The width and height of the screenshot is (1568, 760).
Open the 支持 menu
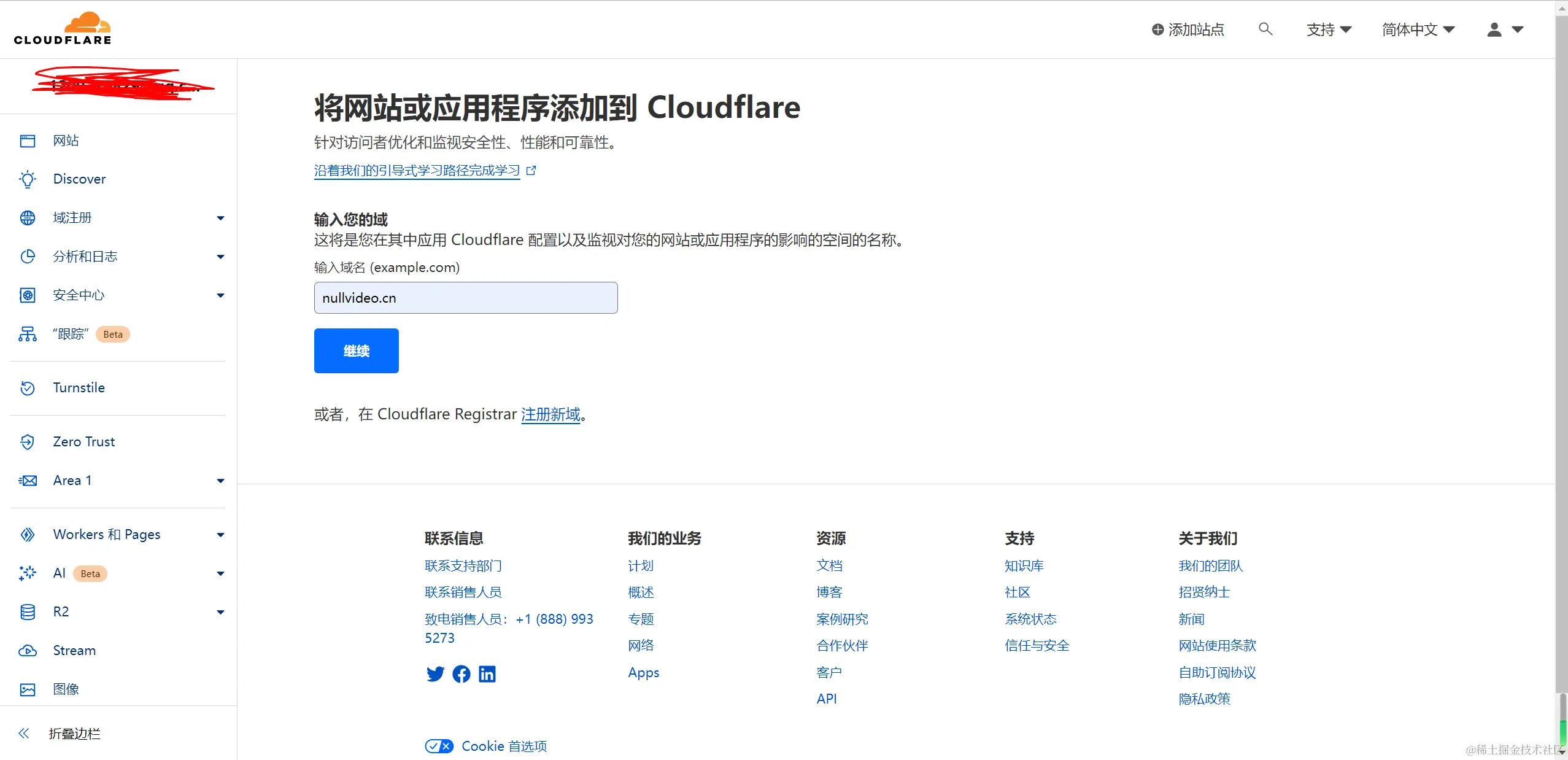(x=1328, y=29)
